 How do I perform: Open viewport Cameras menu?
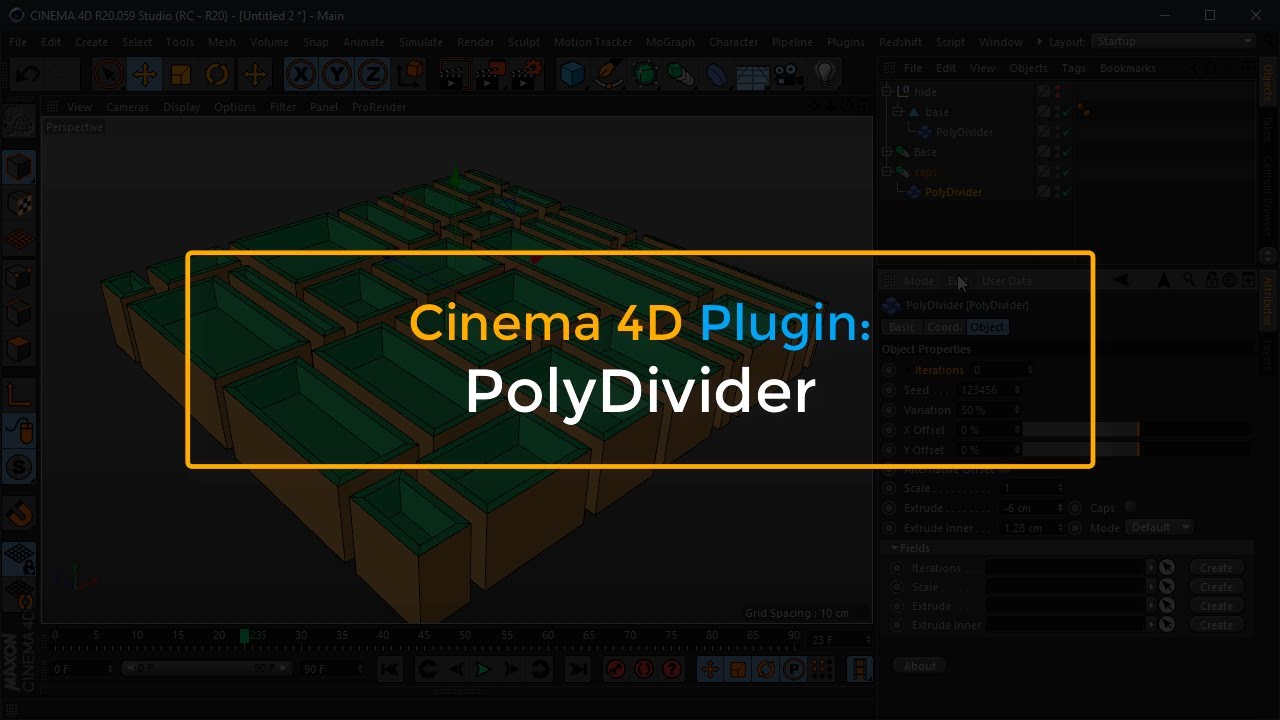[127, 107]
